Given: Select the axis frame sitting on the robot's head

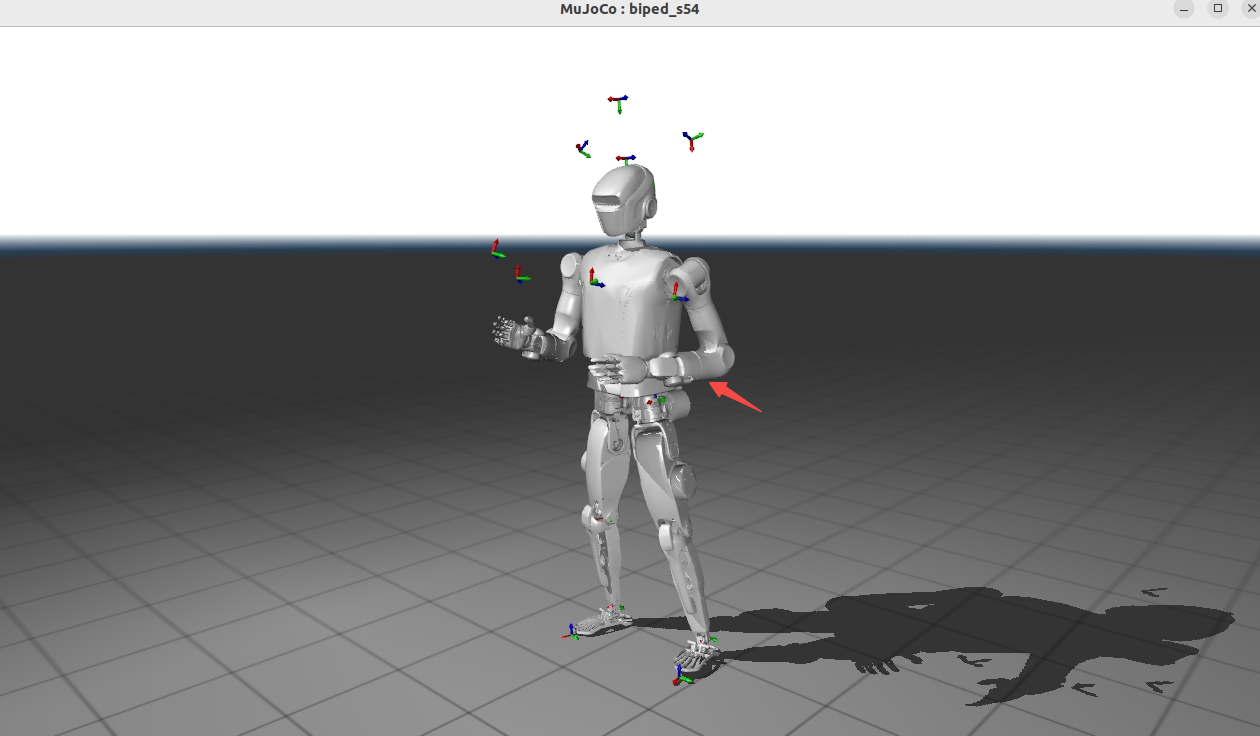Looking at the screenshot, I should click(625, 159).
